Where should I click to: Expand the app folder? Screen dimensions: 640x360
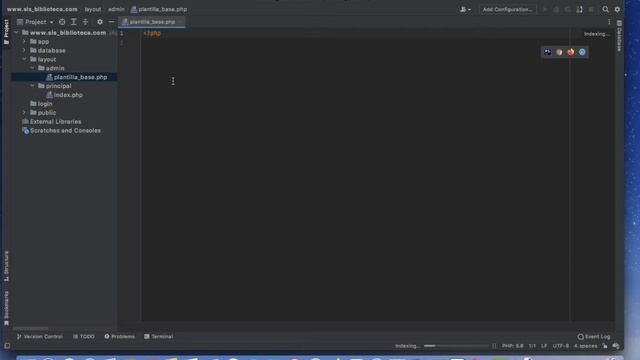click(24, 42)
